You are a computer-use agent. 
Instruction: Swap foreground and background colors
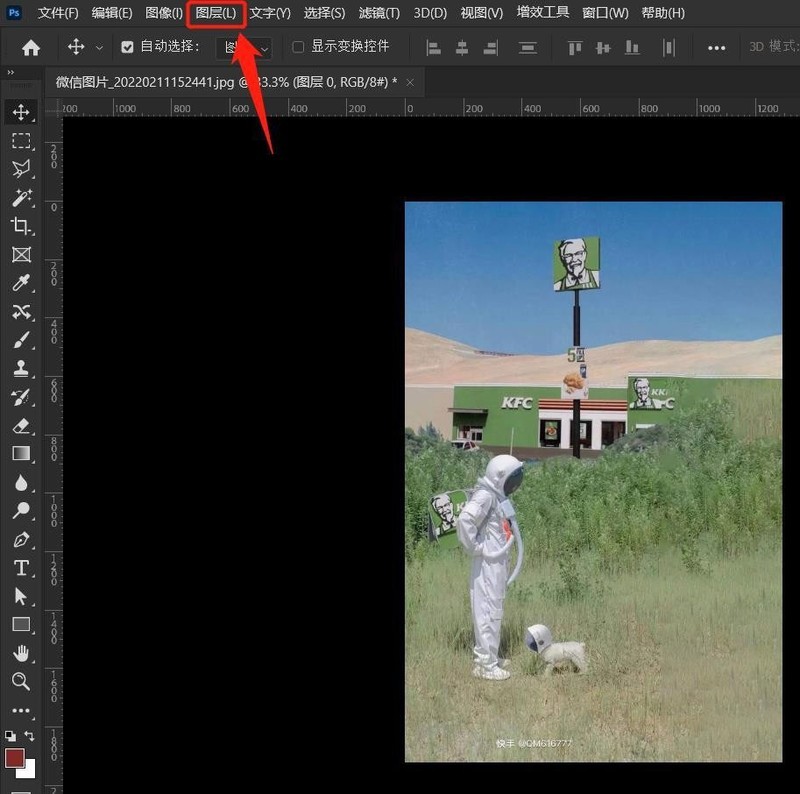click(x=30, y=735)
